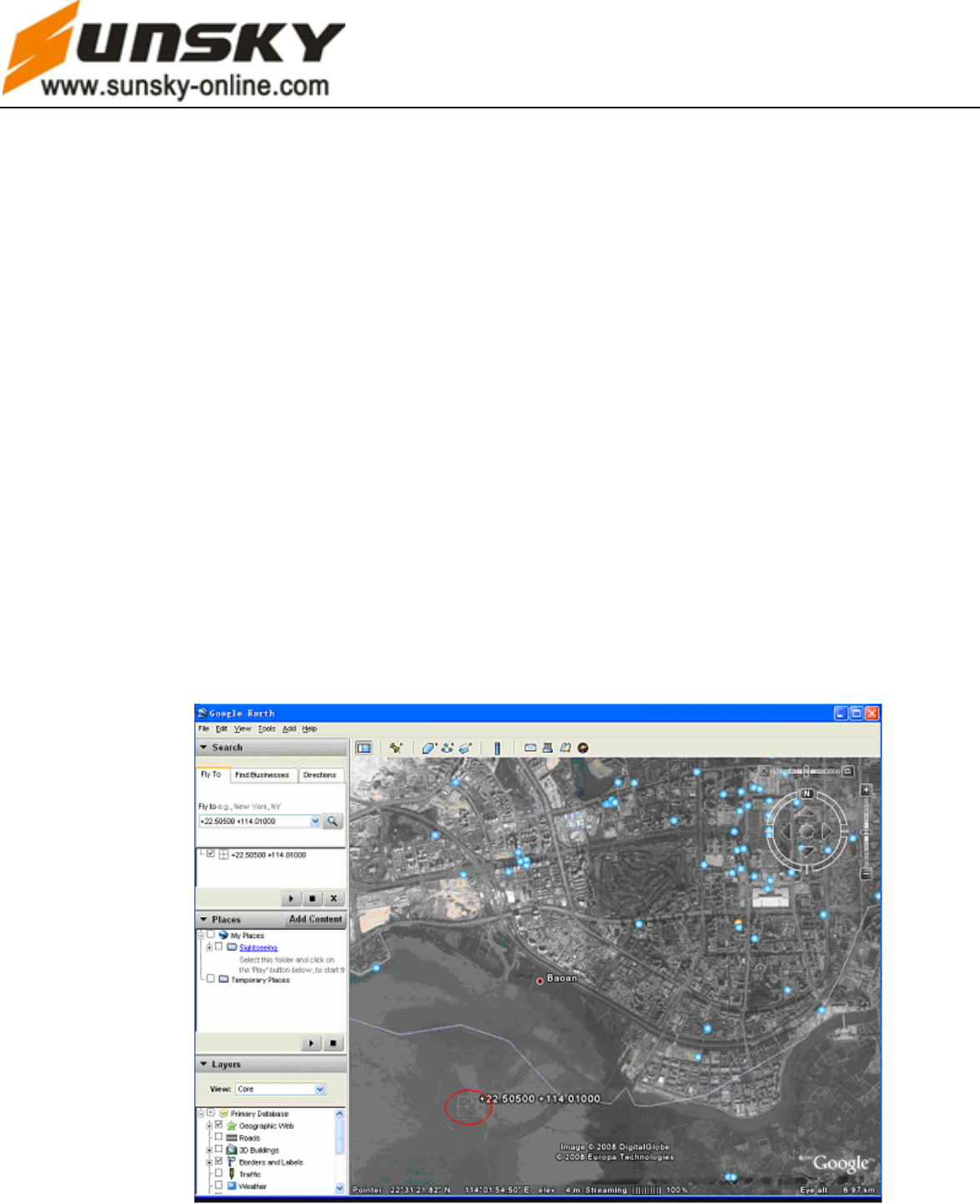
Task: Select the Add Image Overlay toolbar icon
Action: pos(465,748)
